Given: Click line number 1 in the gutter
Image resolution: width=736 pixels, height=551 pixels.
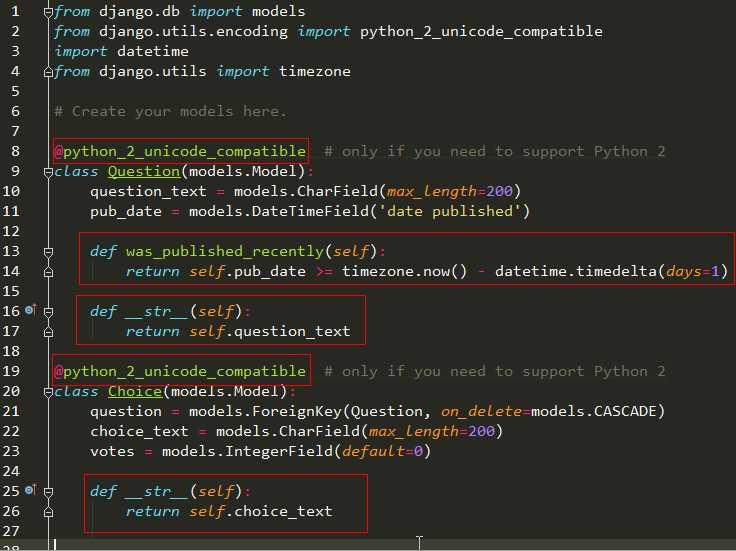Looking at the screenshot, I should (15, 11).
